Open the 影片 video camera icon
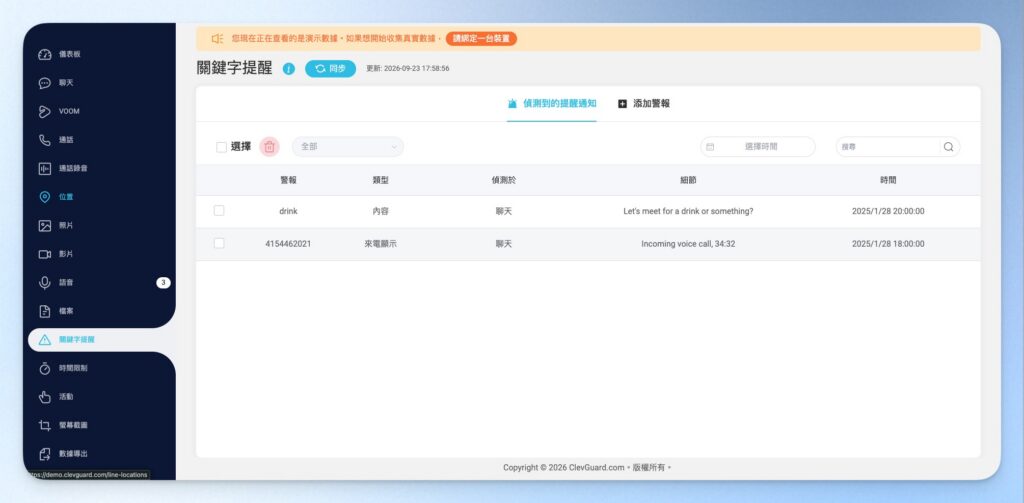This screenshot has height=503, width=1024. [x=44, y=254]
